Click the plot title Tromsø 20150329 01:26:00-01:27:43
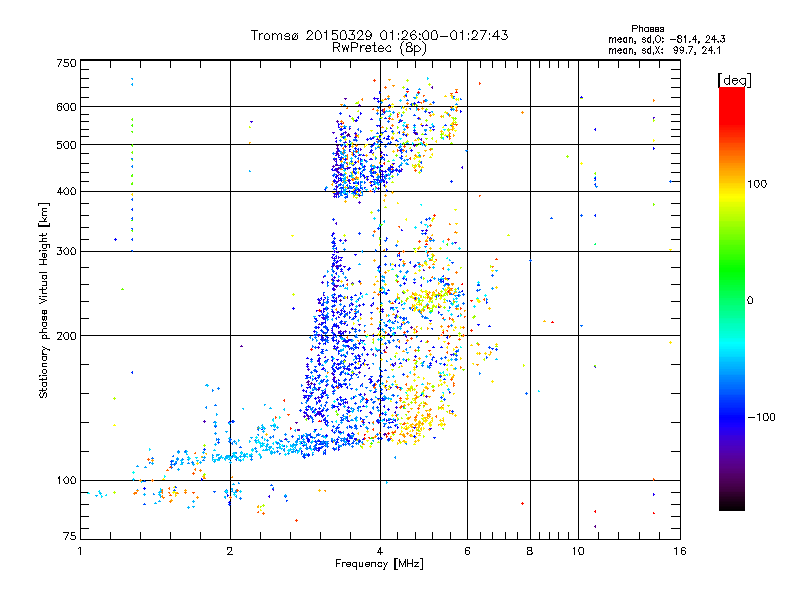The image size is (800, 600). [379, 35]
